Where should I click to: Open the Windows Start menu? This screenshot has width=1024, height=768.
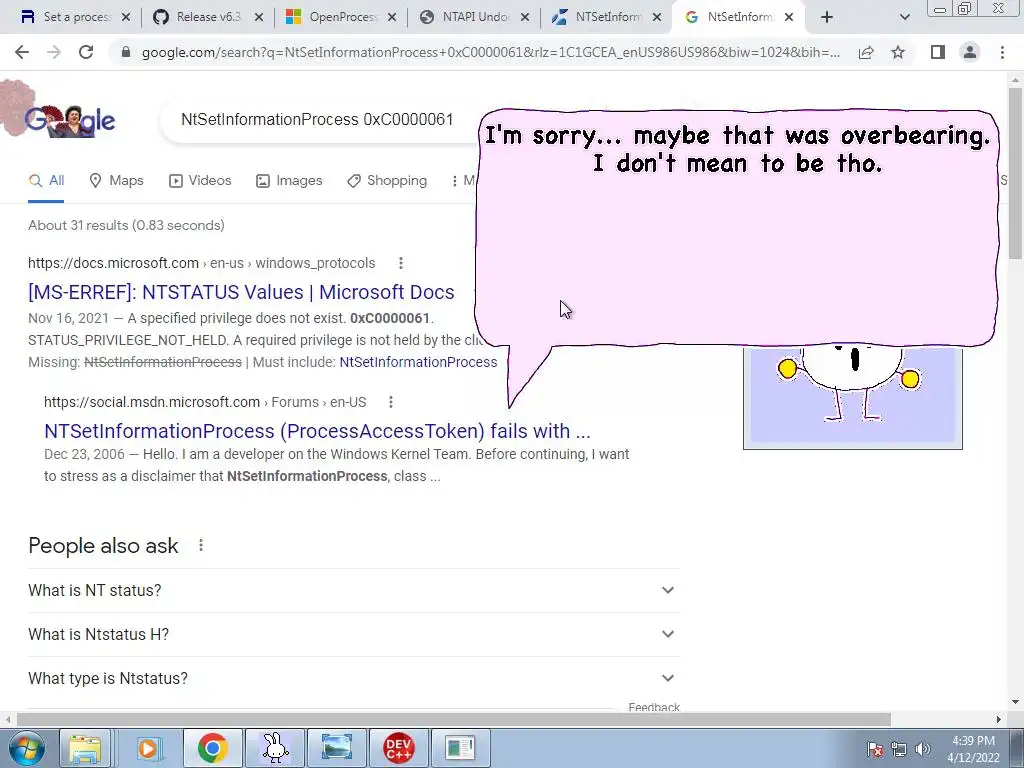pyautogui.click(x=26, y=748)
